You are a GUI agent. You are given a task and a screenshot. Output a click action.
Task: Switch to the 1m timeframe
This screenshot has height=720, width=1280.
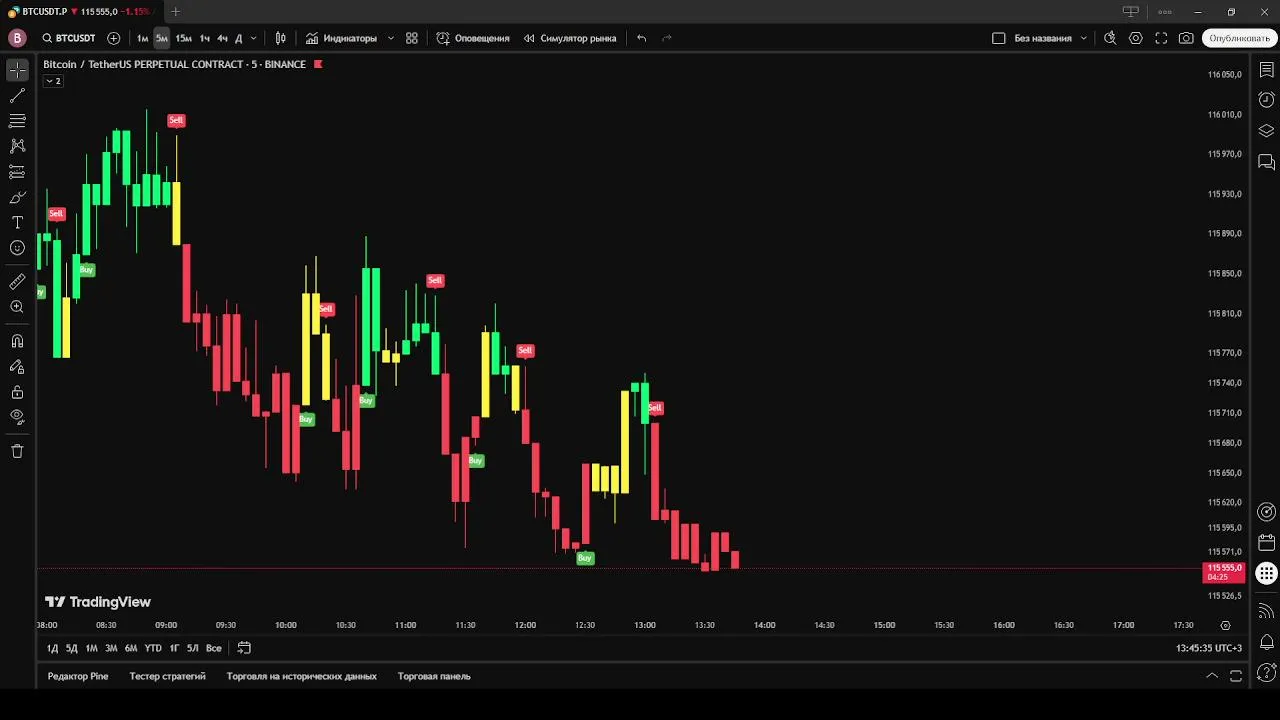point(142,38)
